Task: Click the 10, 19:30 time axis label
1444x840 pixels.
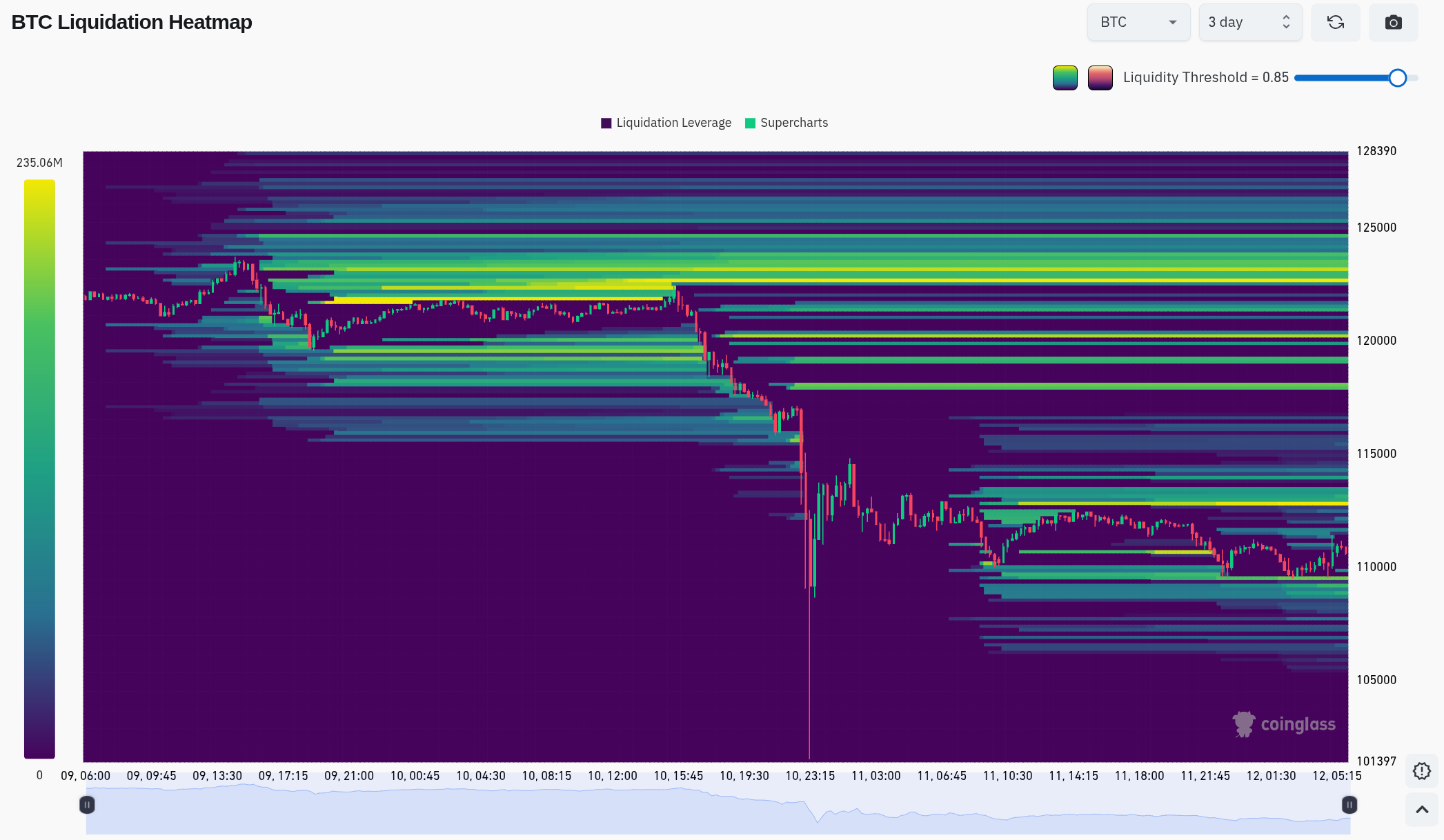Action: coord(744,776)
